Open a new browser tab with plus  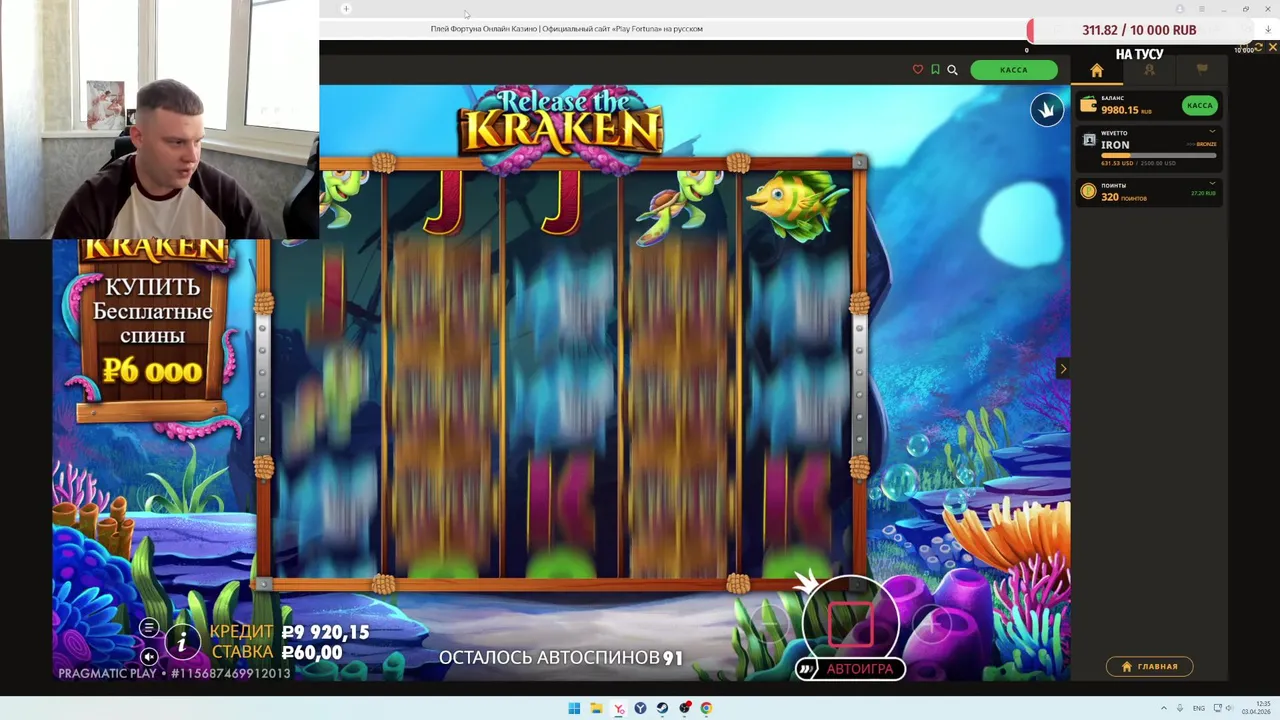pos(346,9)
